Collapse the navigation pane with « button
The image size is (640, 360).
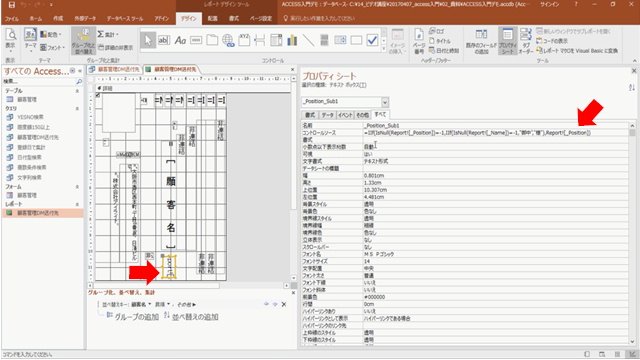click(80, 71)
